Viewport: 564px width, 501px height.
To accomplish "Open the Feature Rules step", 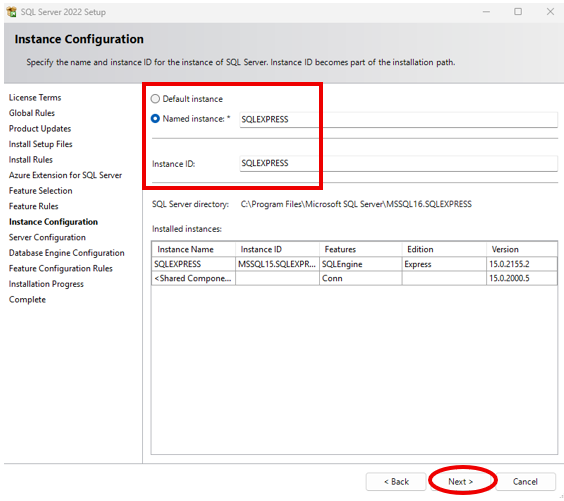I will [33, 206].
